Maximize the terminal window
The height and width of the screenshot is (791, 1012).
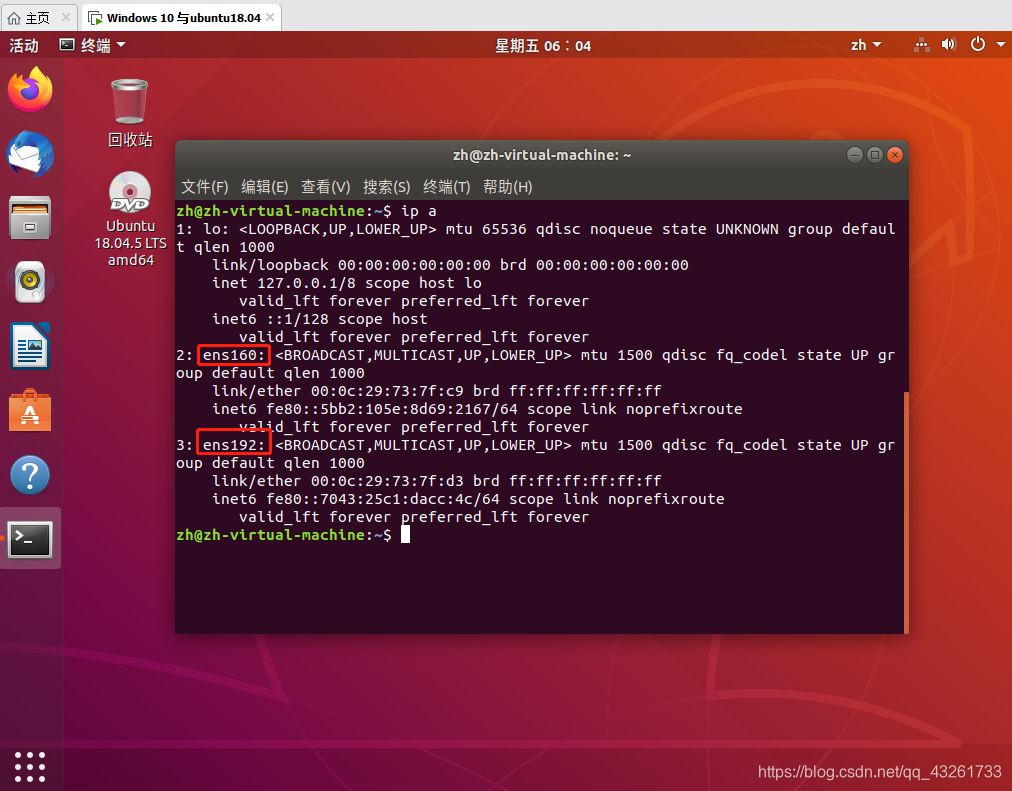coord(875,155)
